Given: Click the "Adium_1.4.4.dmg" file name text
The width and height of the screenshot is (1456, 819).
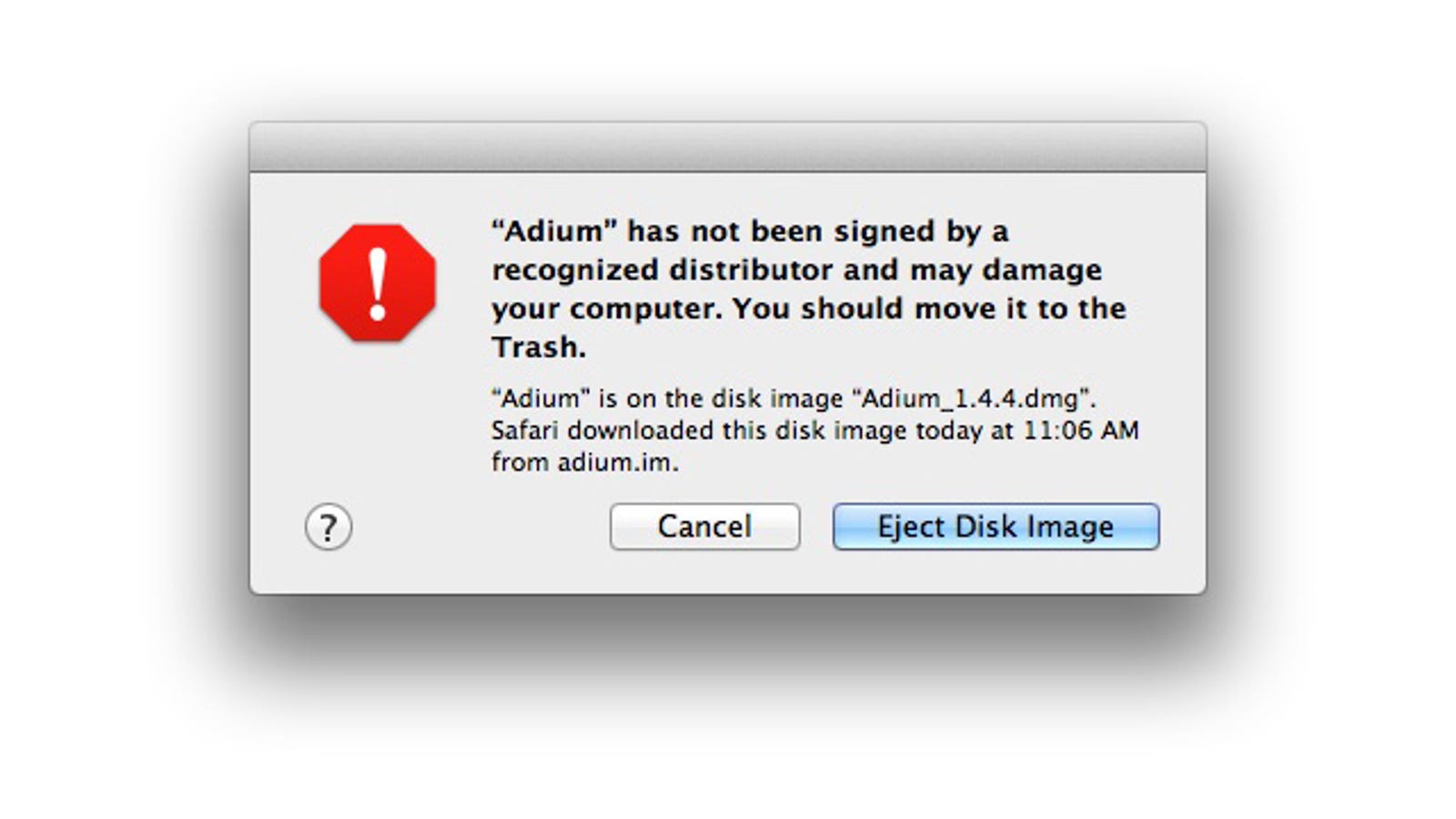Looking at the screenshot, I should (x=975, y=399).
